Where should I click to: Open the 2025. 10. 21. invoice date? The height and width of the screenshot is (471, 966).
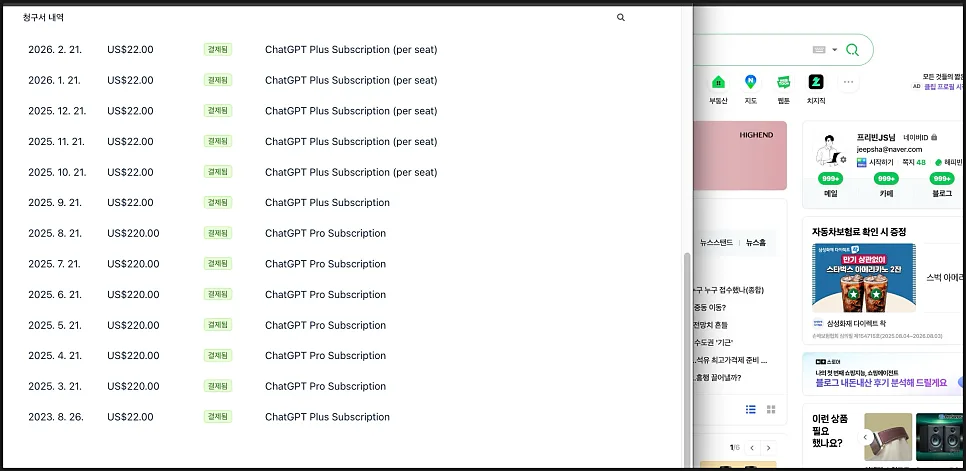(x=57, y=172)
